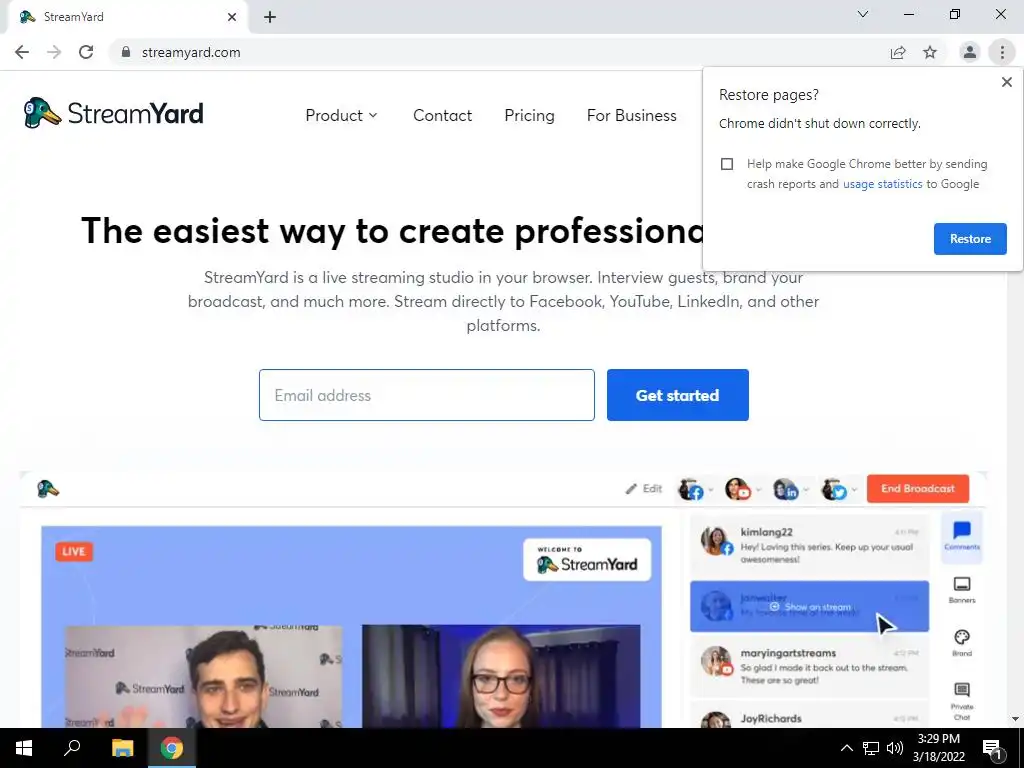The width and height of the screenshot is (1024, 768).
Task: Close the StreamYard tab
Action: point(232,17)
